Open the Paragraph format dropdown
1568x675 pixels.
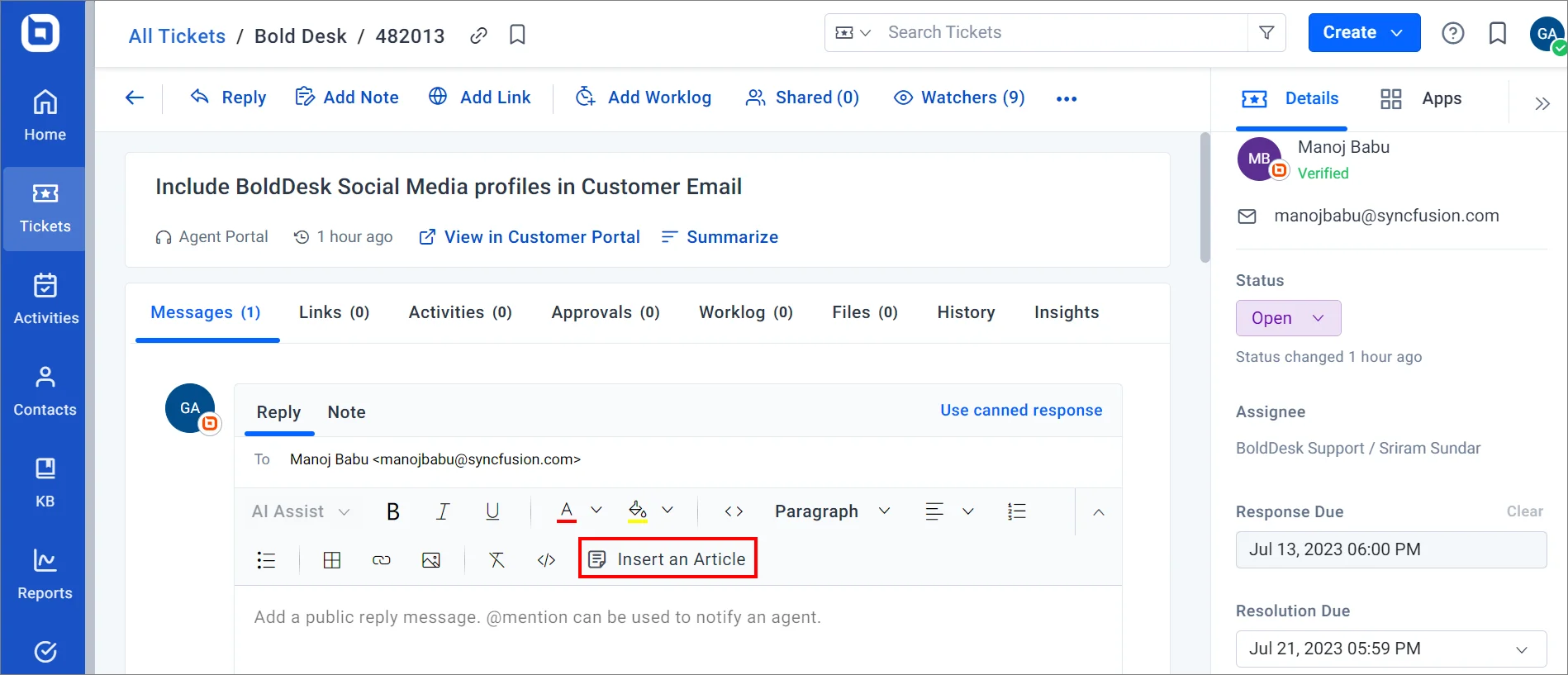tap(833, 512)
